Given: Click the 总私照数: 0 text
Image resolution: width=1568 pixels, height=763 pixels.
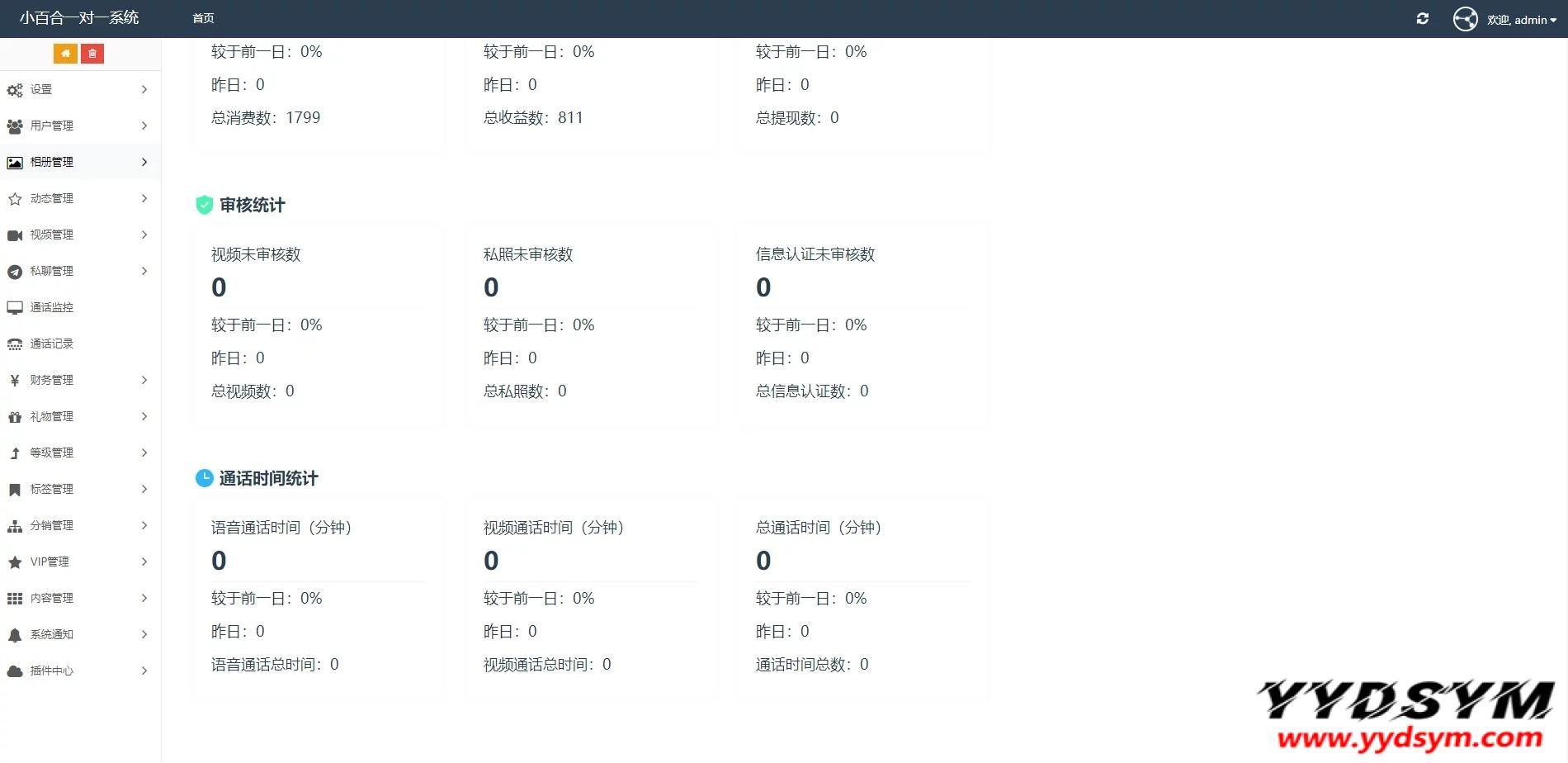Looking at the screenshot, I should 525,391.
